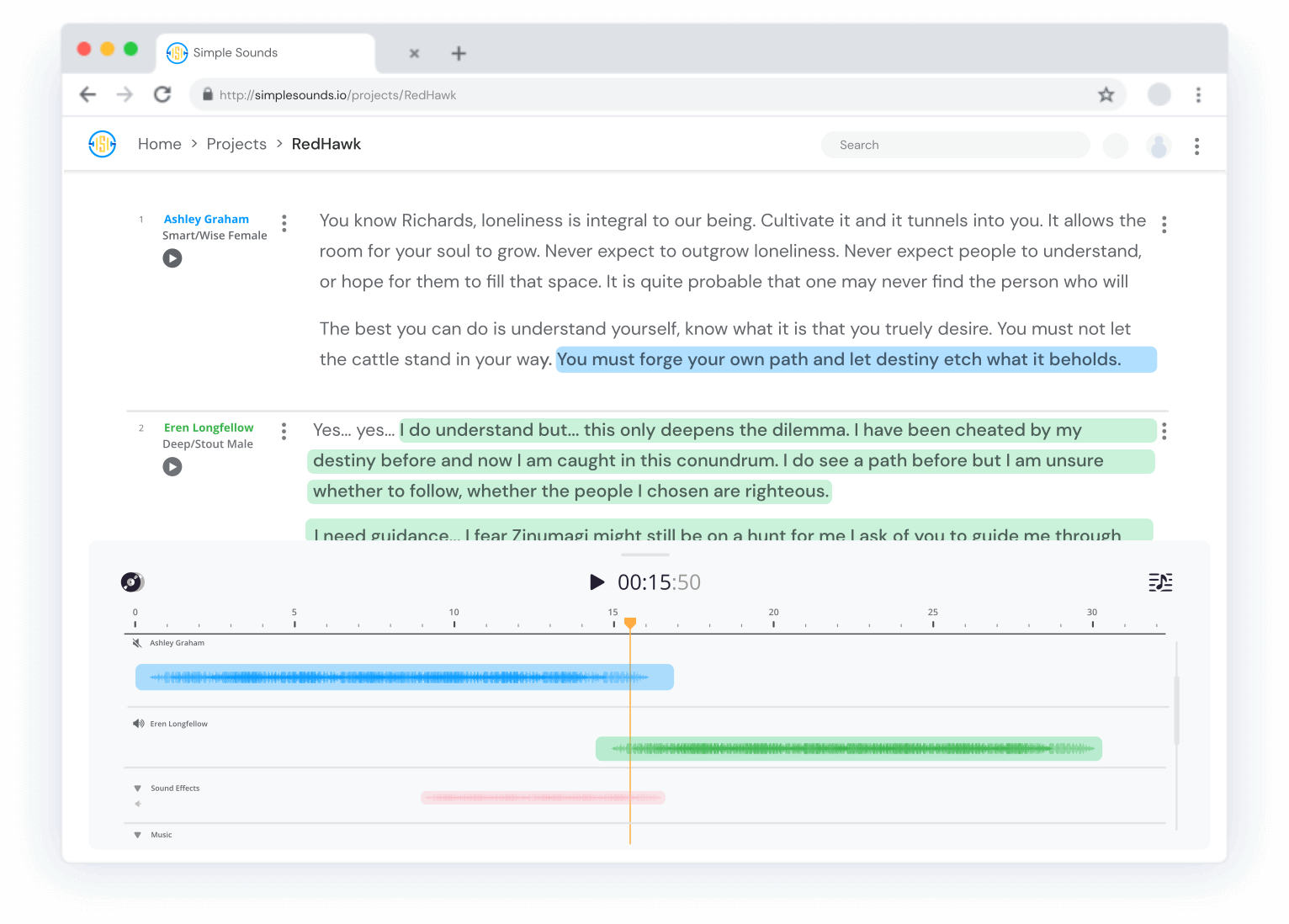
Task: Play the timeline audio
Action: coord(597,581)
